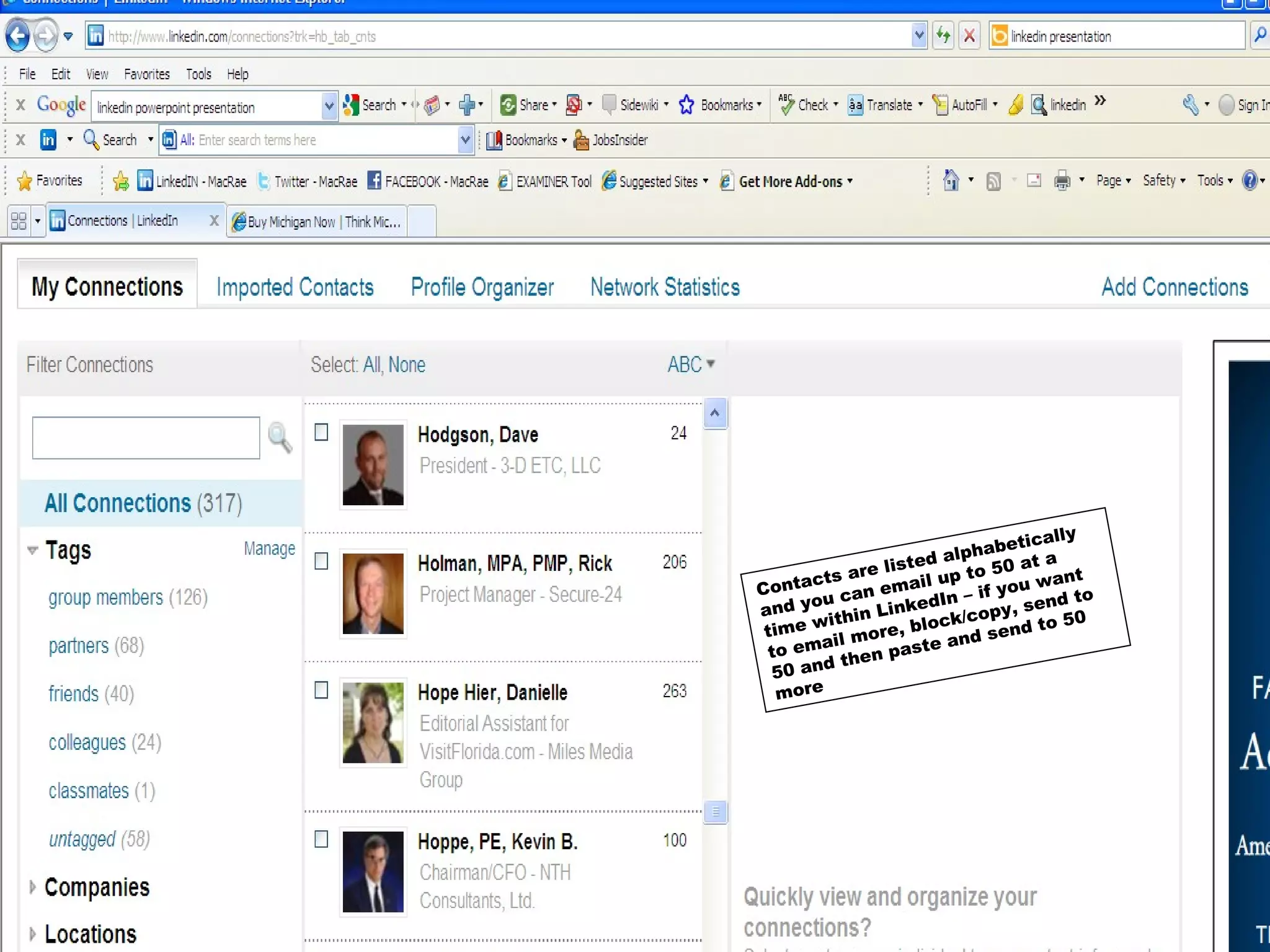Click the filter connections magnifier icon

(280, 438)
